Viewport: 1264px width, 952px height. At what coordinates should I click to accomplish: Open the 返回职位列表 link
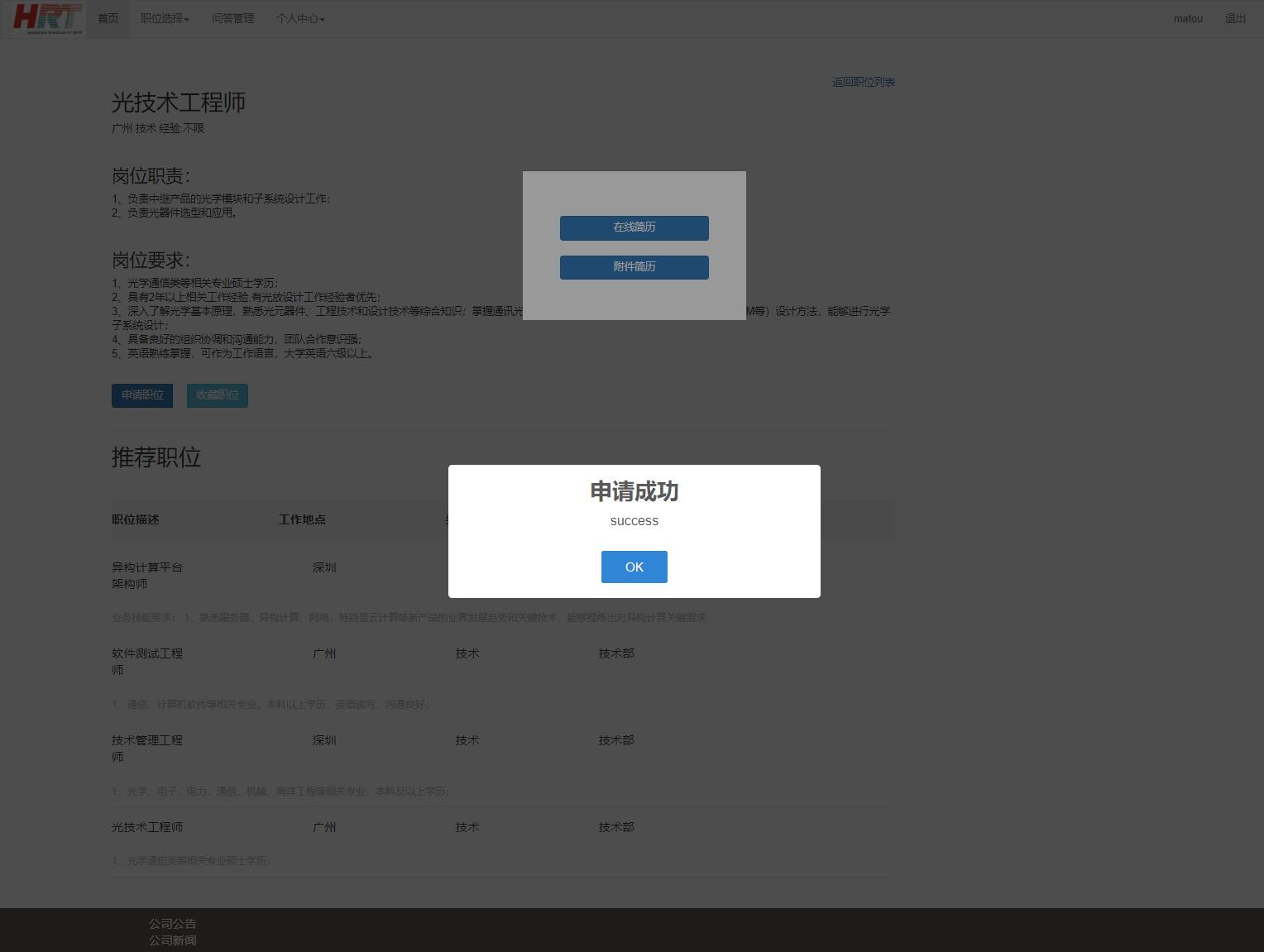point(863,81)
